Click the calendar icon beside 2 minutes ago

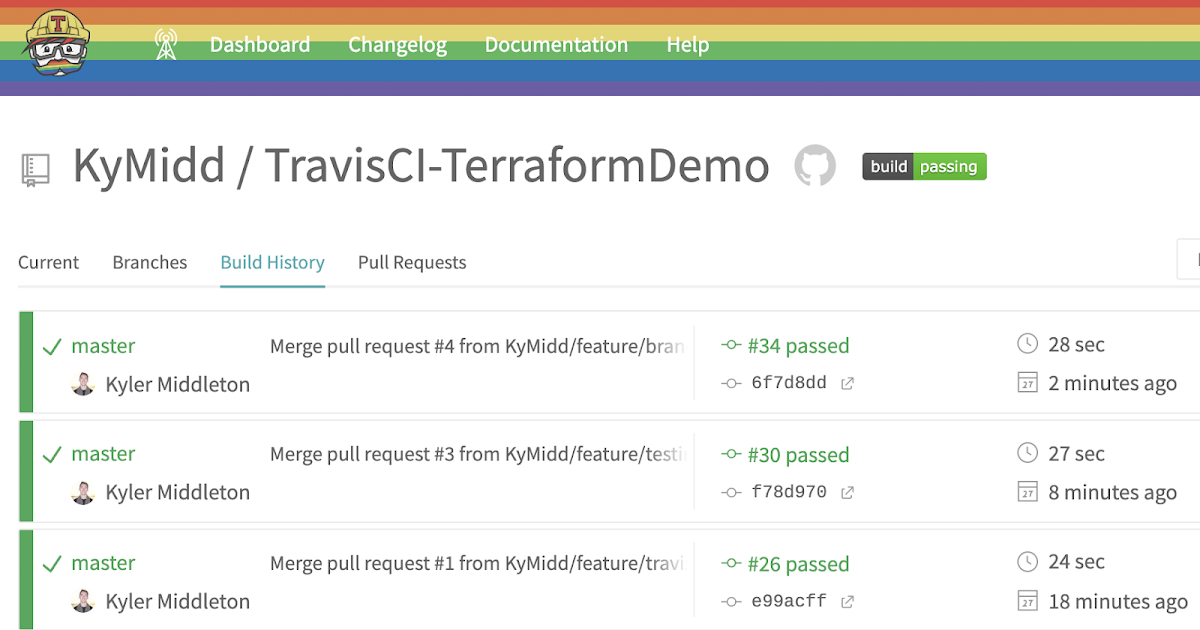tap(1027, 382)
